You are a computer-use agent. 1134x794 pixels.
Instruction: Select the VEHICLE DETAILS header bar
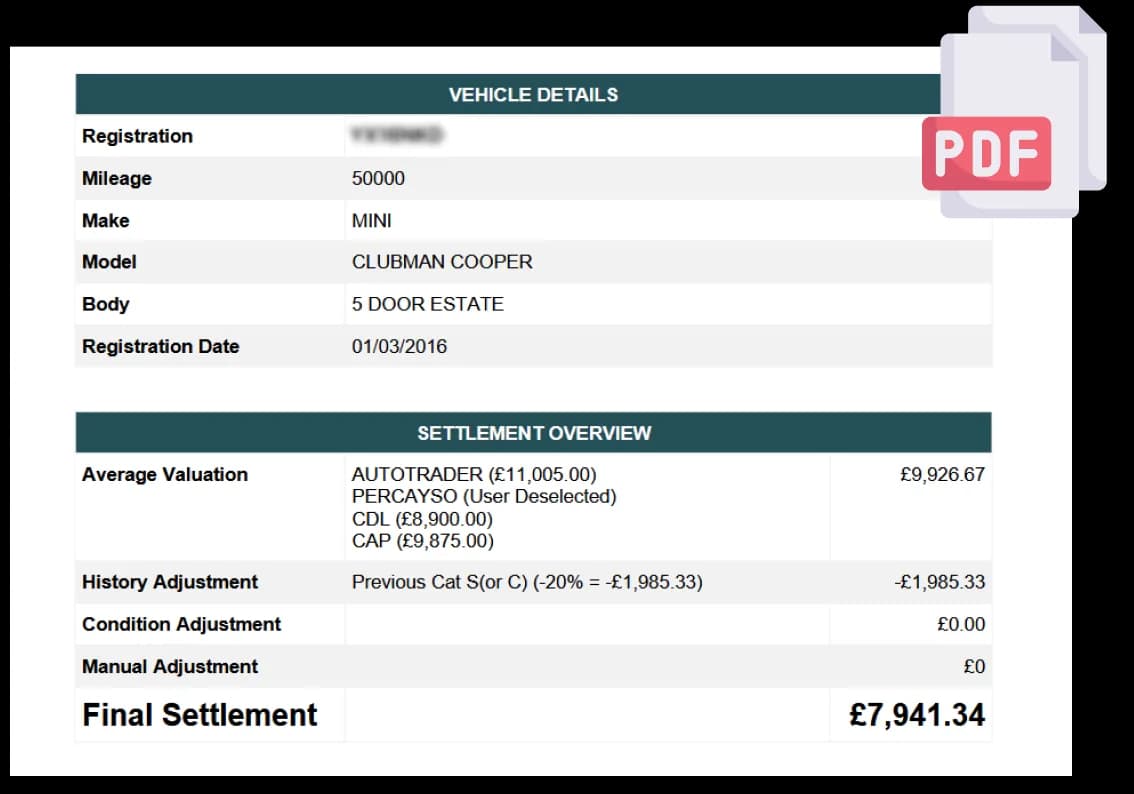(533, 95)
